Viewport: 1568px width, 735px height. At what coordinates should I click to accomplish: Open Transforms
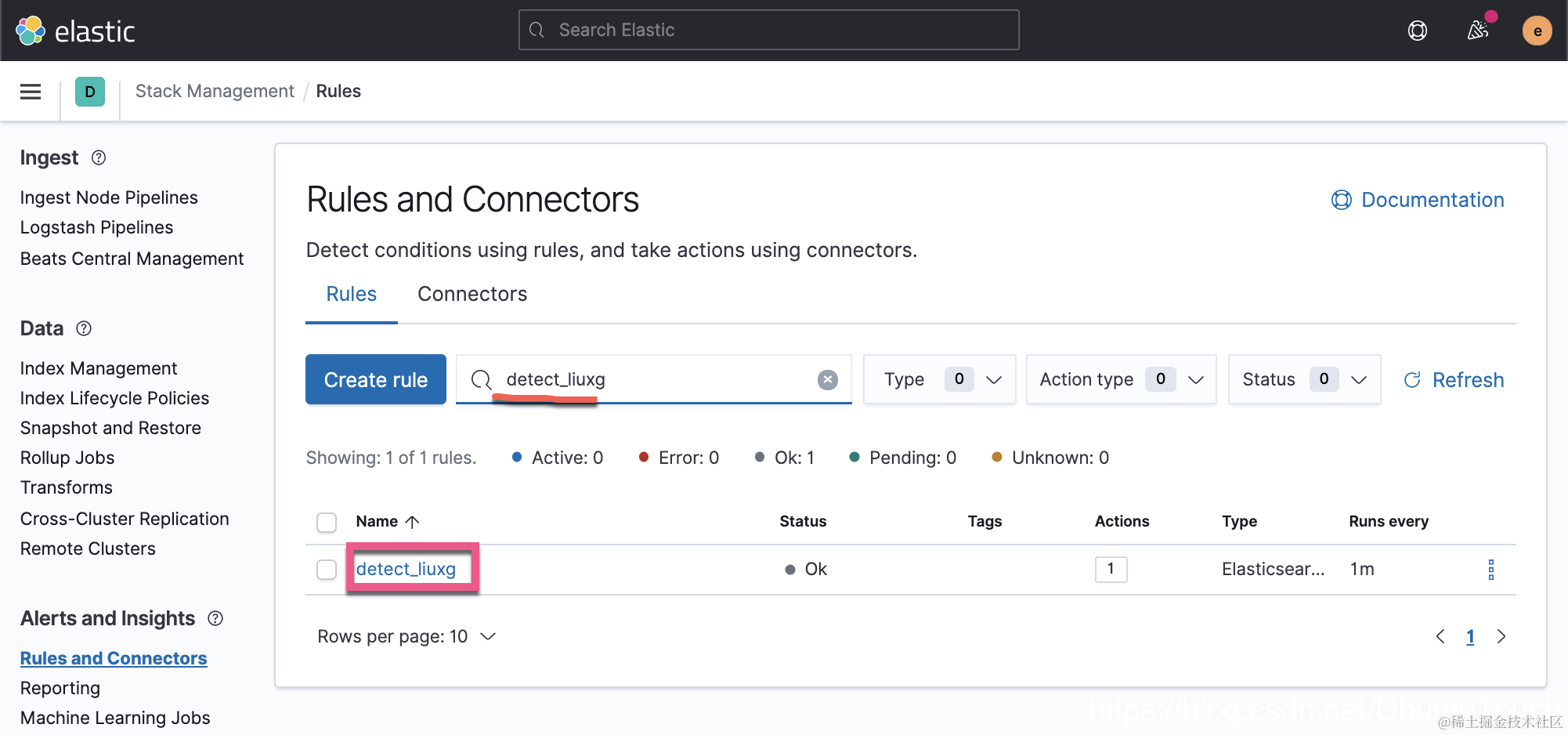tap(67, 487)
